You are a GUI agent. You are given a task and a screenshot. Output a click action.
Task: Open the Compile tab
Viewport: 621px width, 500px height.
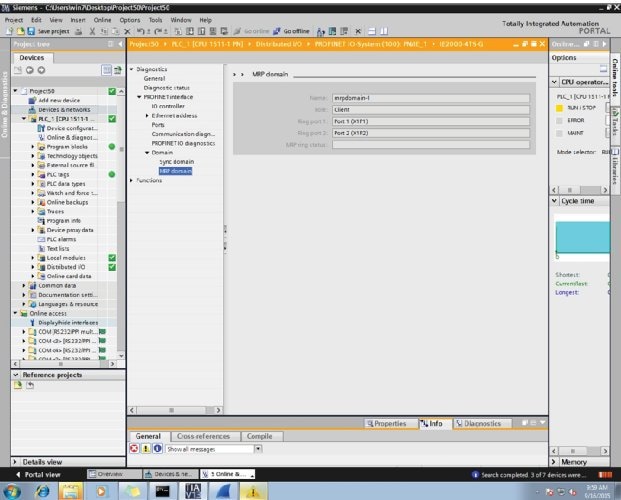pos(259,436)
